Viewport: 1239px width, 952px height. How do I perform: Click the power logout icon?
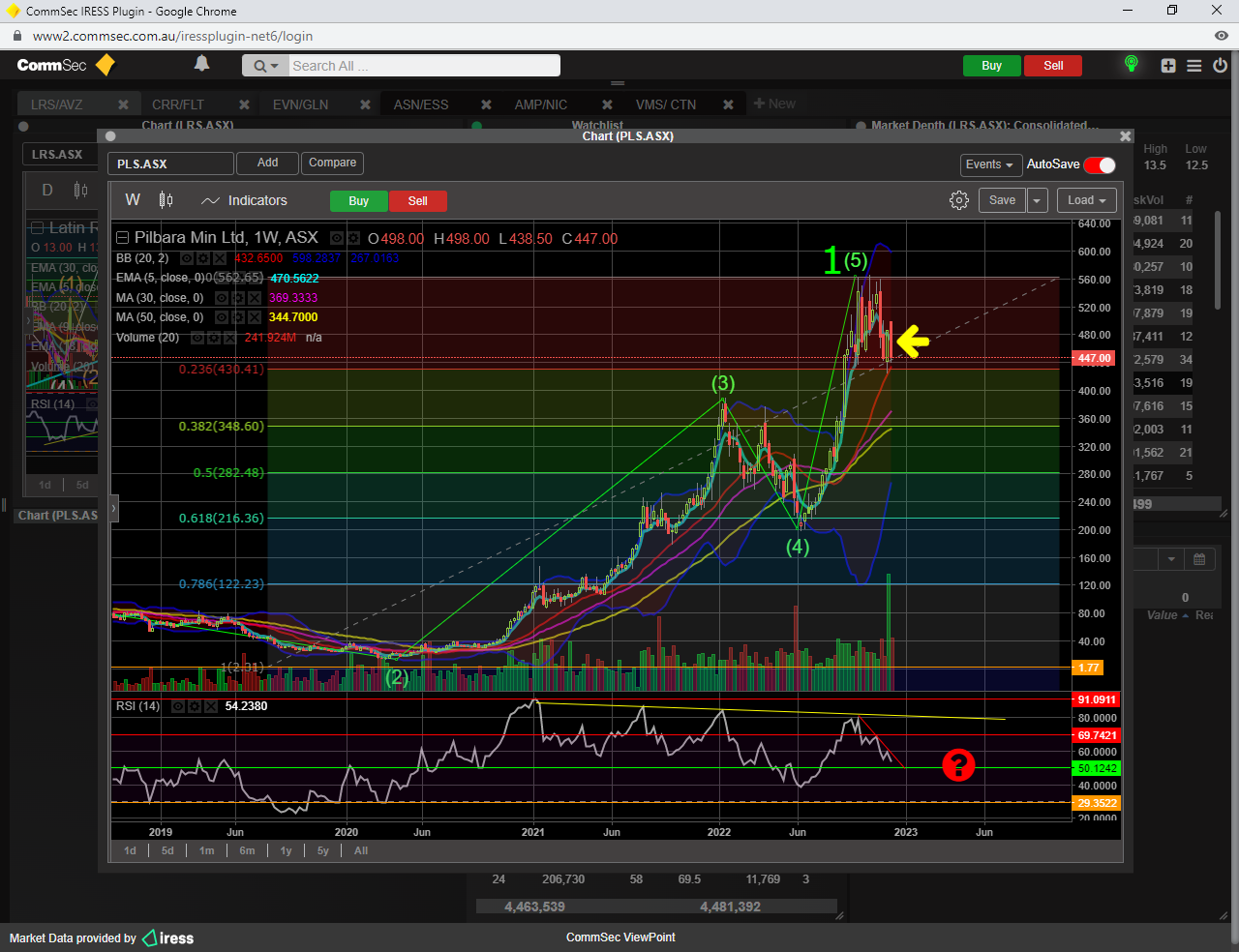[1221, 66]
